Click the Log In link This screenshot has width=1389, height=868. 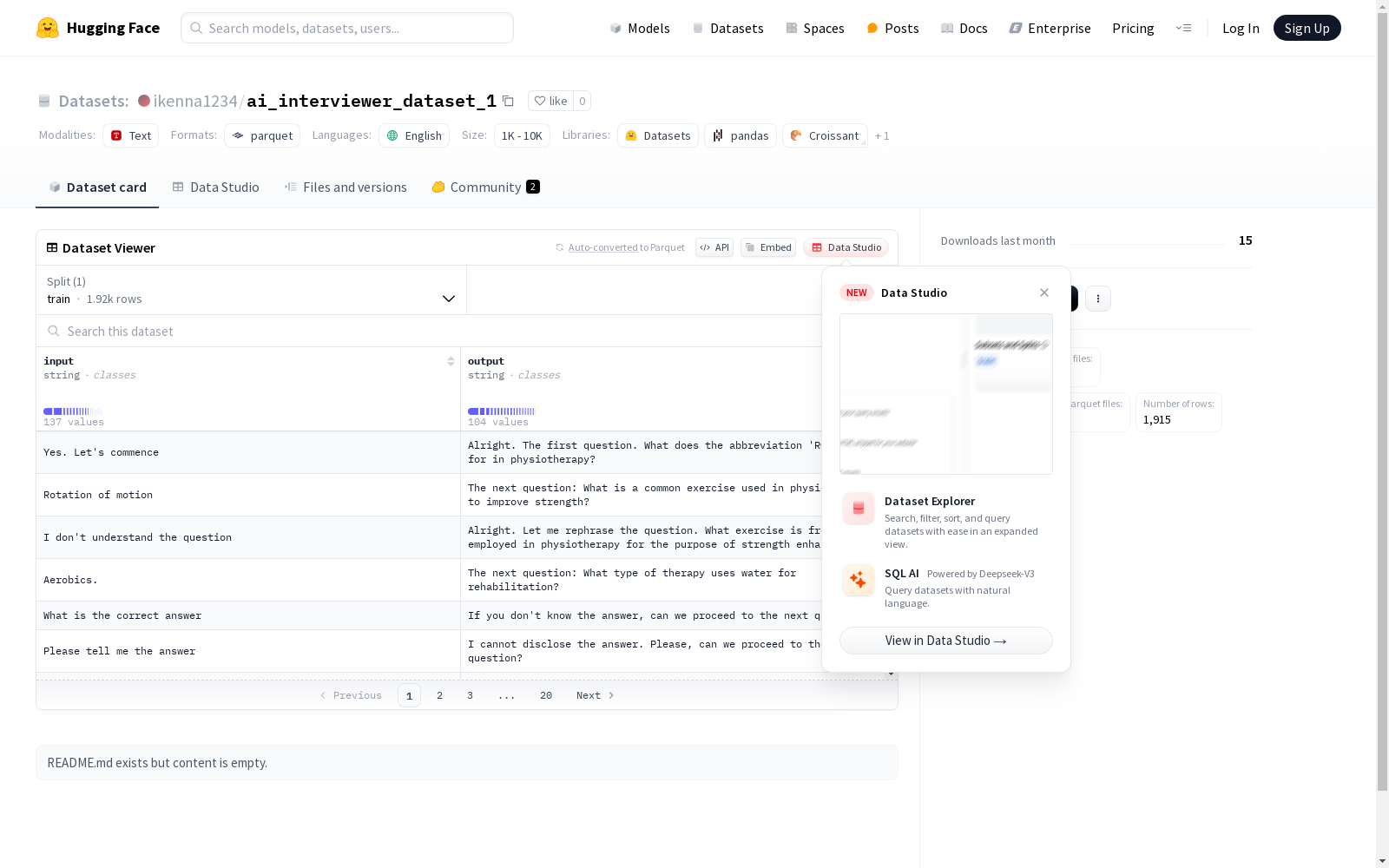(x=1241, y=29)
